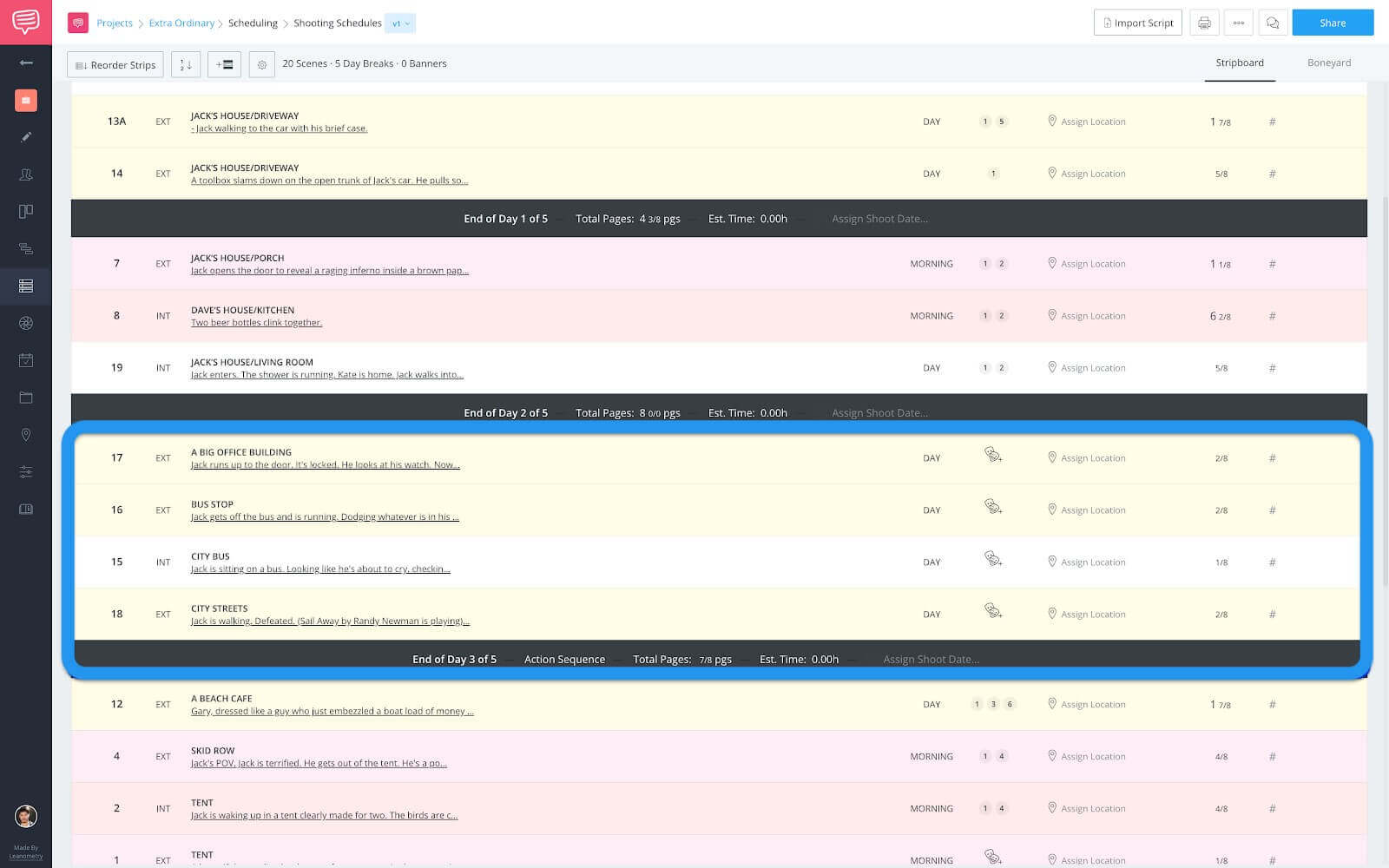Screen dimensions: 1389x868
Task: Switch to the Boneyard tab
Action: pyautogui.click(x=1328, y=62)
